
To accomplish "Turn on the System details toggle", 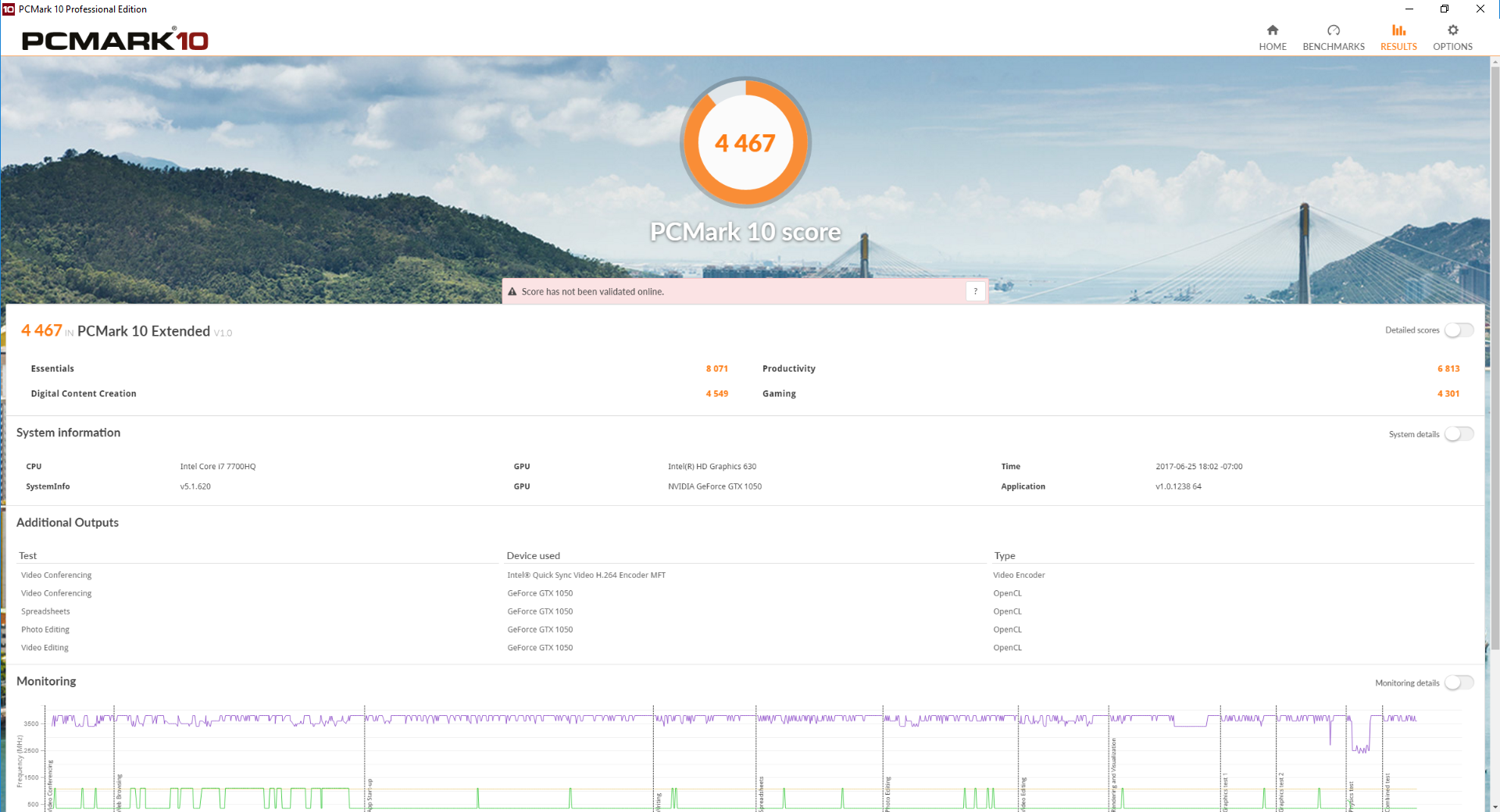I will tap(1458, 434).
